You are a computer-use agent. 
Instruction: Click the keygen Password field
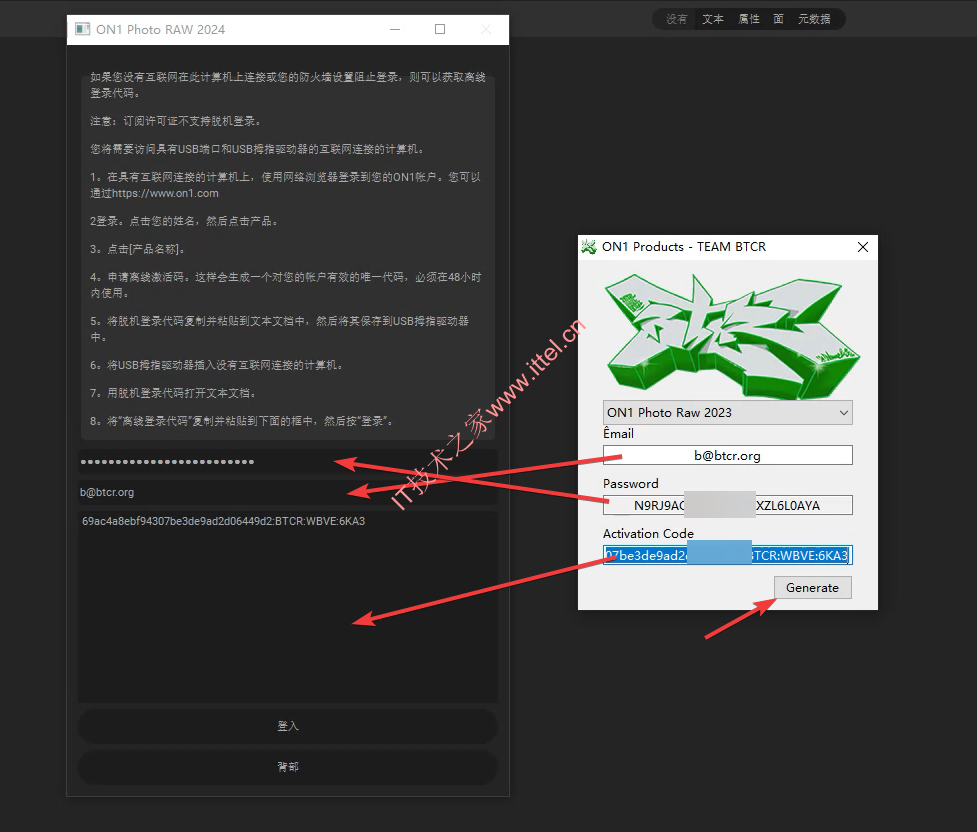(x=728, y=505)
